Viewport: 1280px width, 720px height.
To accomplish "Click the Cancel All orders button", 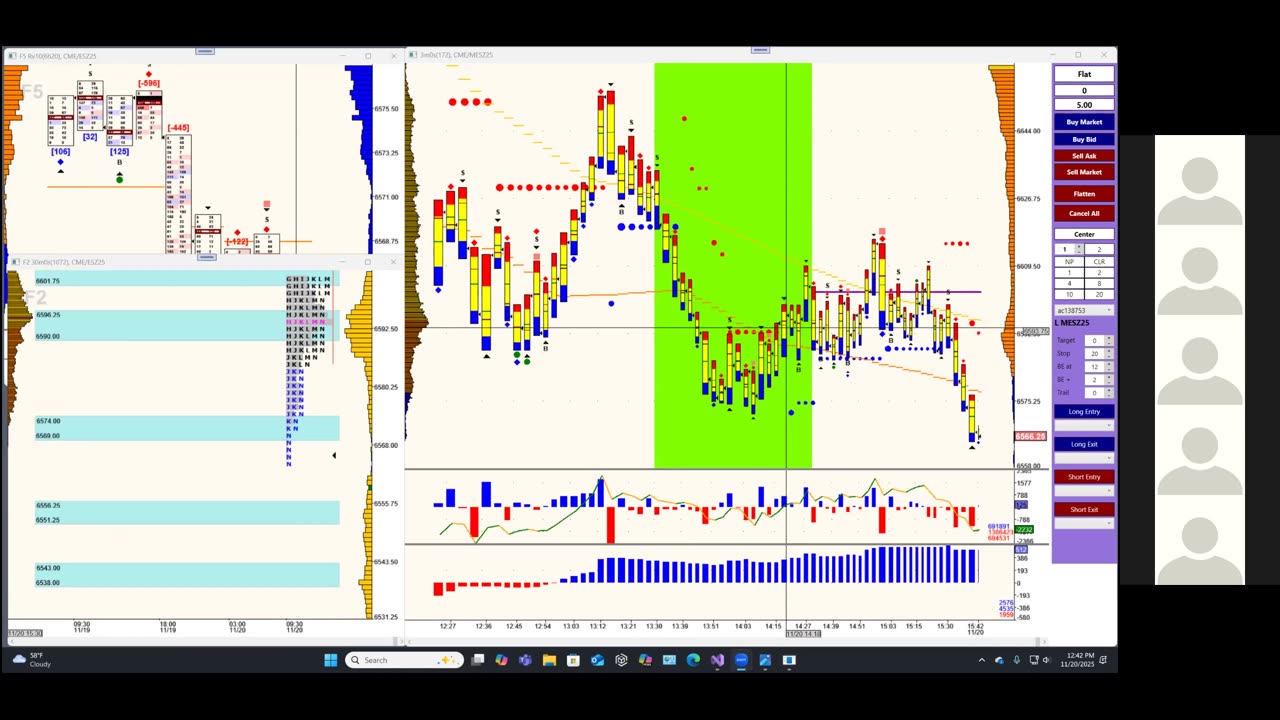I will [x=1084, y=213].
